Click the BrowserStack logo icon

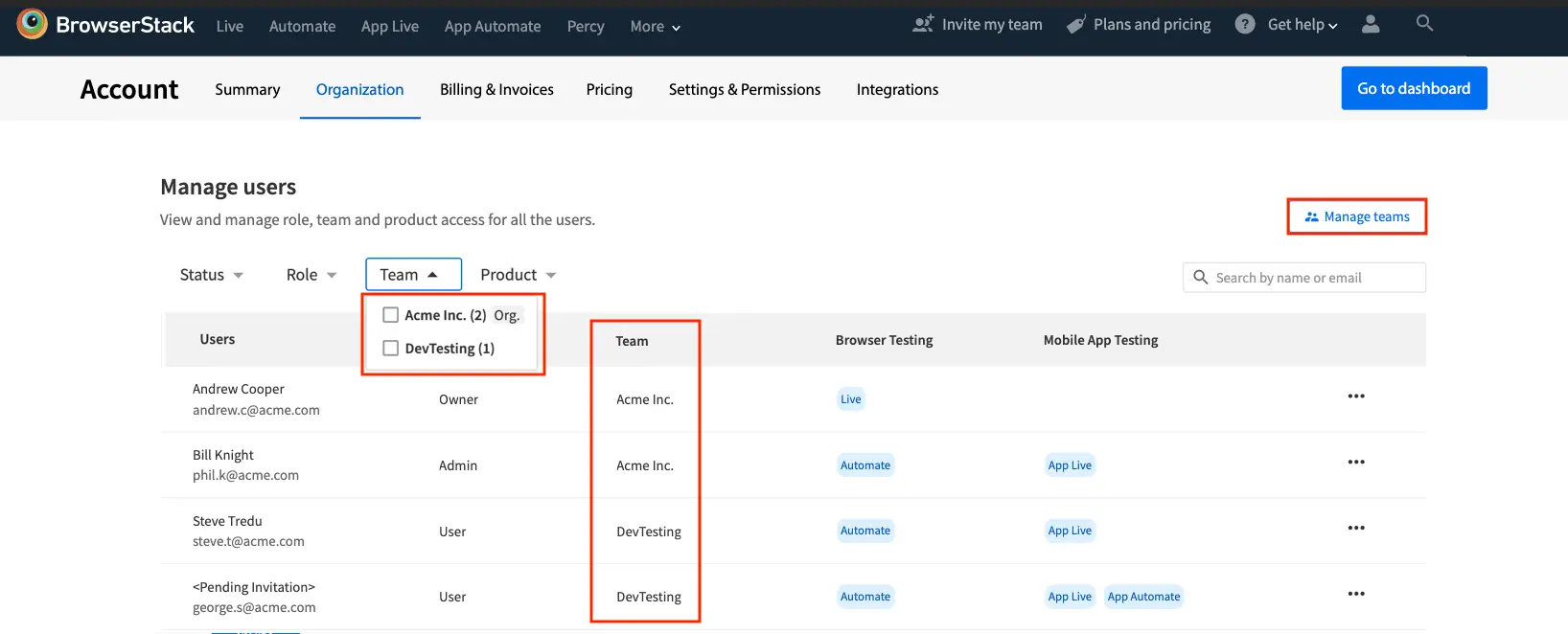pos(32,25)
